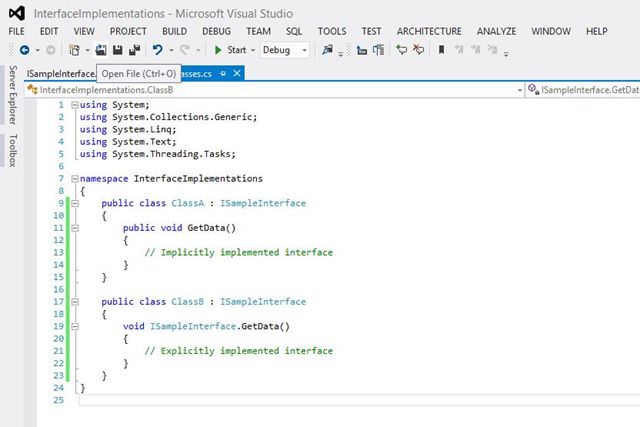The height and width of the screenshot is (427, 640).
Task: Click the Save All icon
Action: (135, 50)
